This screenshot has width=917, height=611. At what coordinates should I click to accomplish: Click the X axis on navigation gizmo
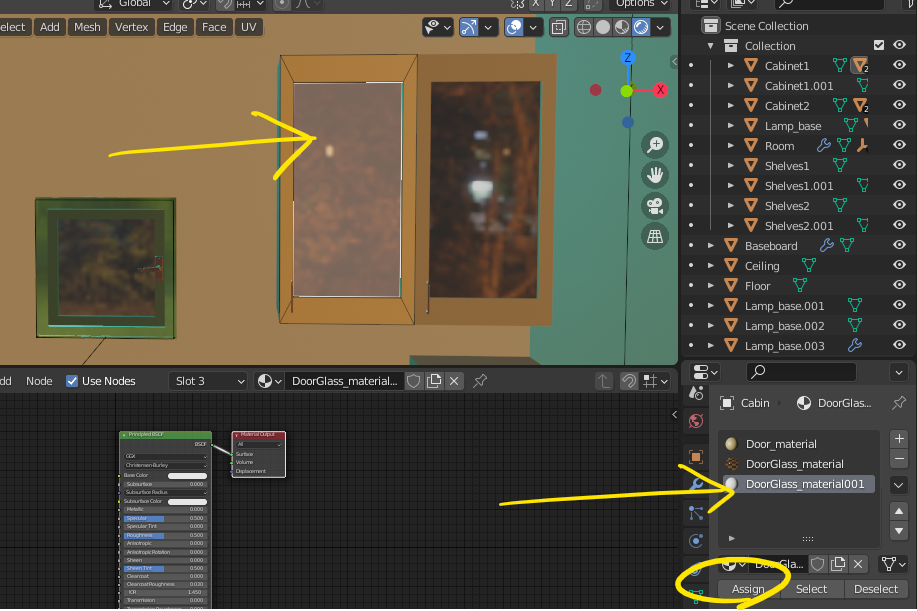660,90
